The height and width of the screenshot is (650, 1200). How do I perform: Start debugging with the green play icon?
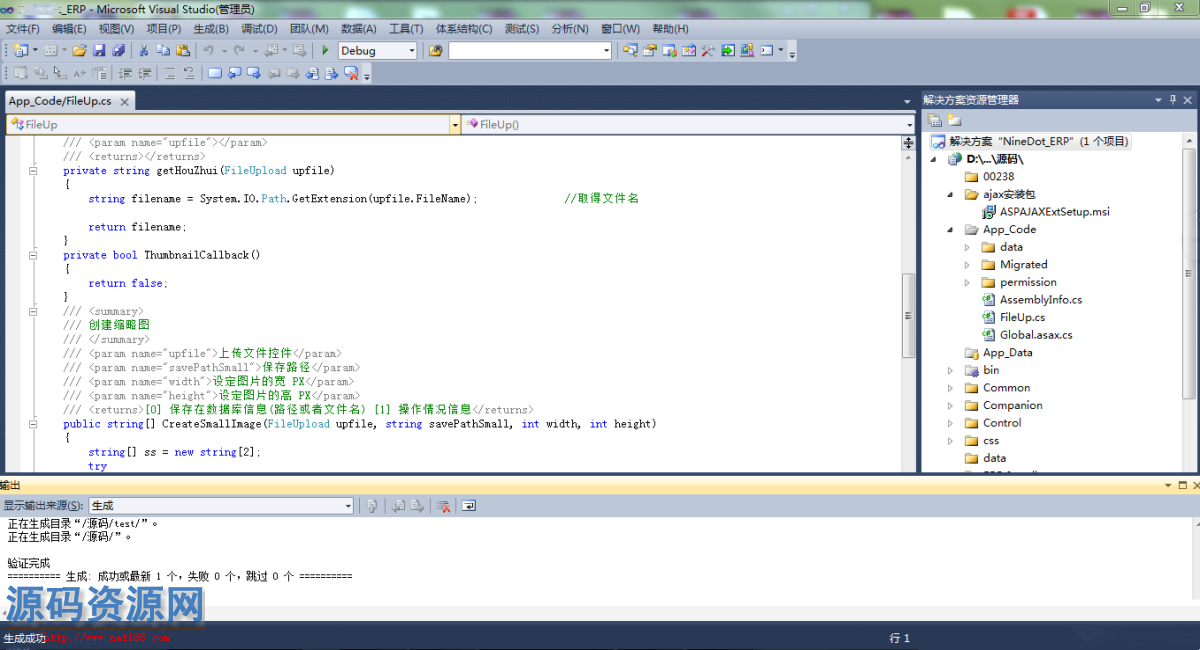point(325,50)
